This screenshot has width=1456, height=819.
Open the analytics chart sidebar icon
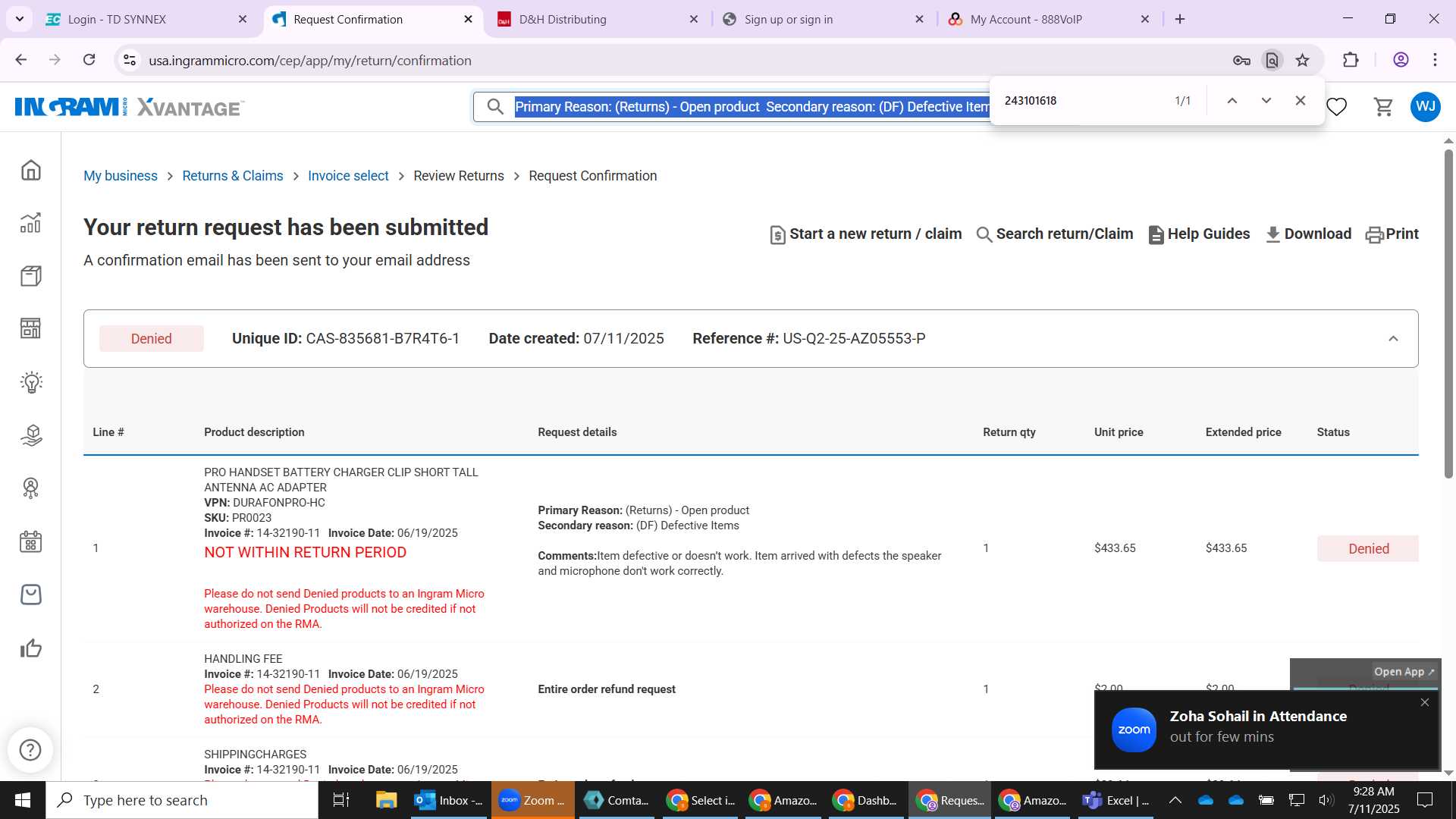tap(30, 222)
